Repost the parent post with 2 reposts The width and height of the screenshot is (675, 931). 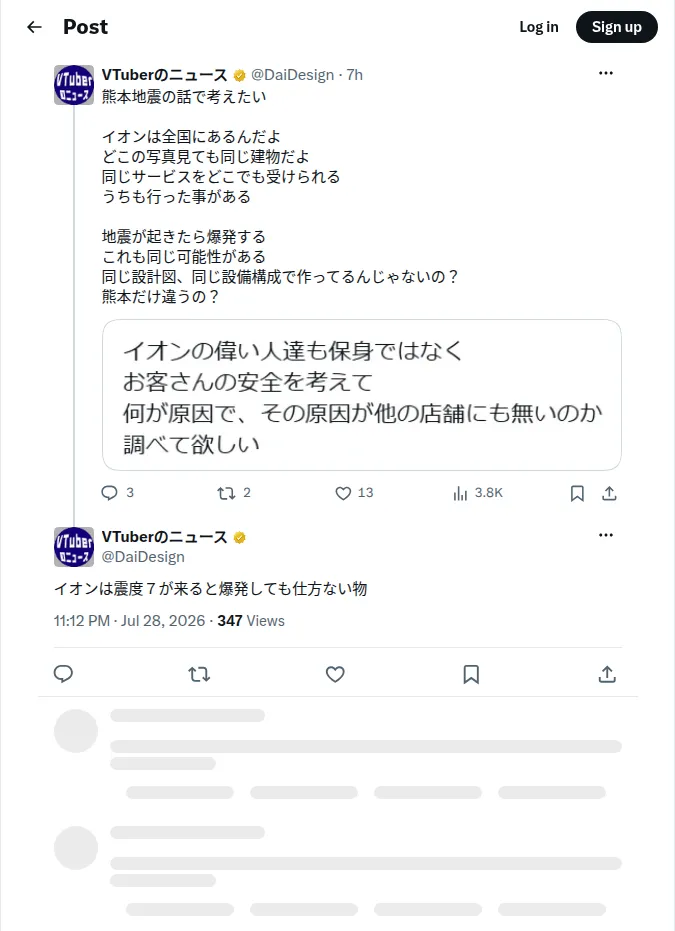point(234,493)
